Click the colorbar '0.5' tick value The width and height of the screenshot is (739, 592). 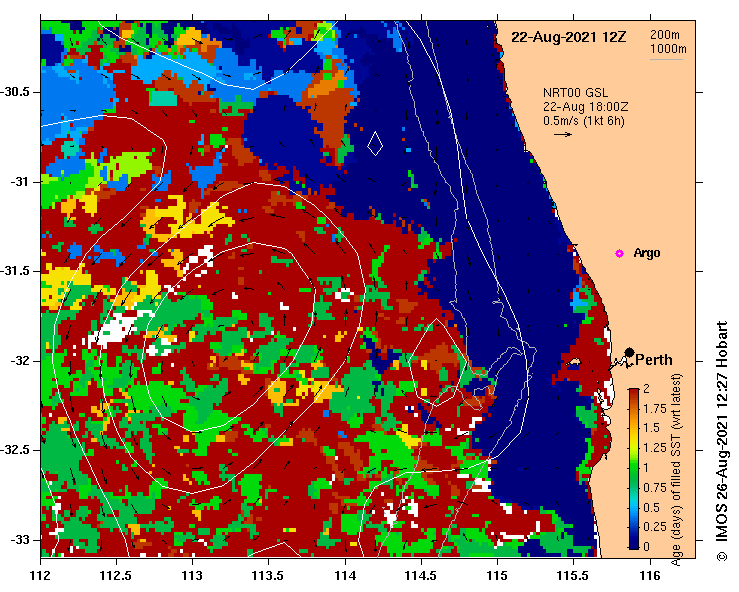(x=652, y=507)
